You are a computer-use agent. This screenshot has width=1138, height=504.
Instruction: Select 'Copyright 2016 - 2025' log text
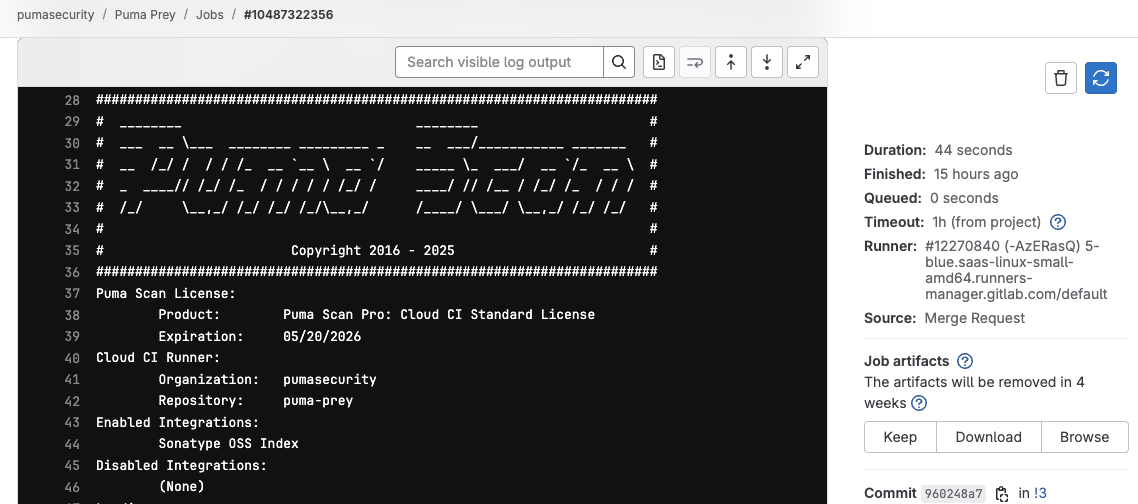pos(372,251)
